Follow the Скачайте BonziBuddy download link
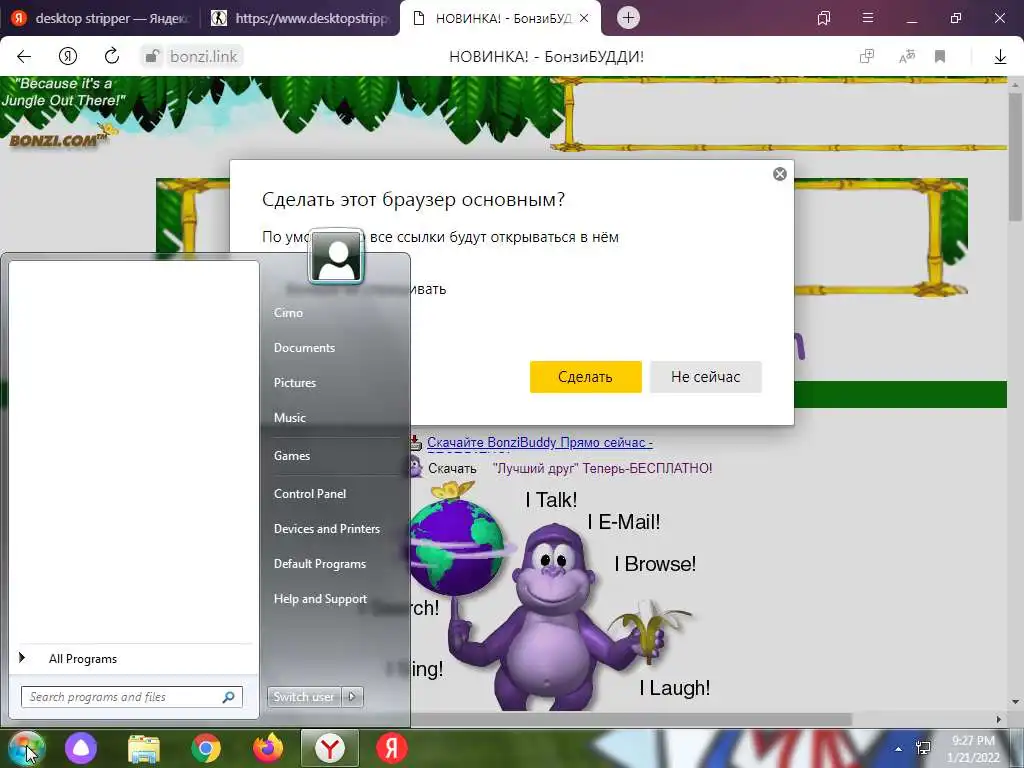 pos(540,443)
